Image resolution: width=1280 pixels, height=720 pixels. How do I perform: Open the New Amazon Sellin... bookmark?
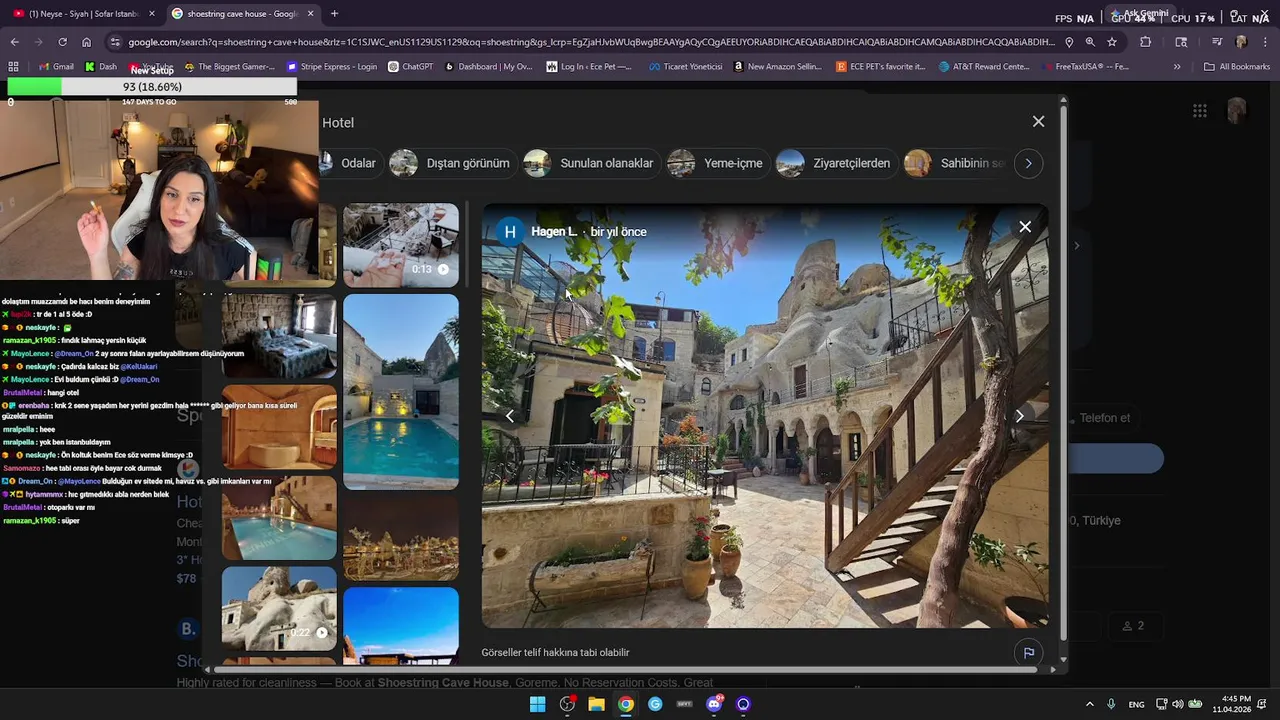point(777,66)
